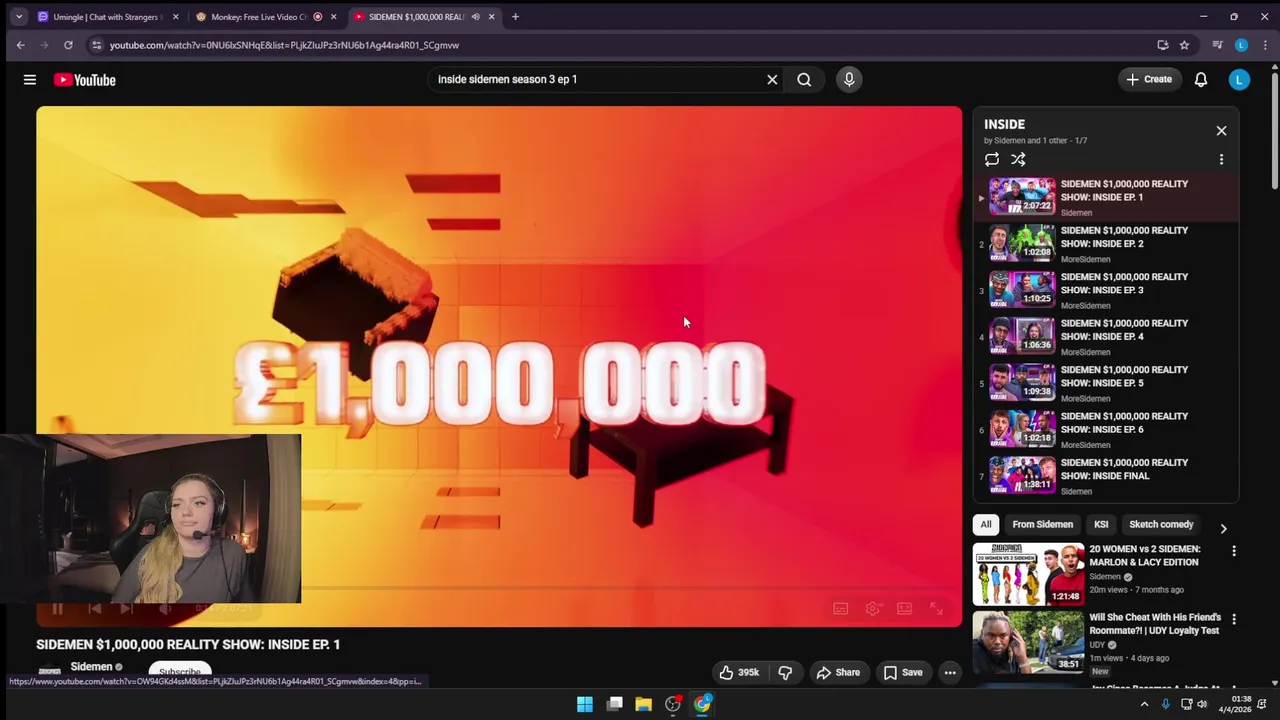This screenshot has height=720, width=1280.
Task: Dislike the video
Action: tap(785, 673)
